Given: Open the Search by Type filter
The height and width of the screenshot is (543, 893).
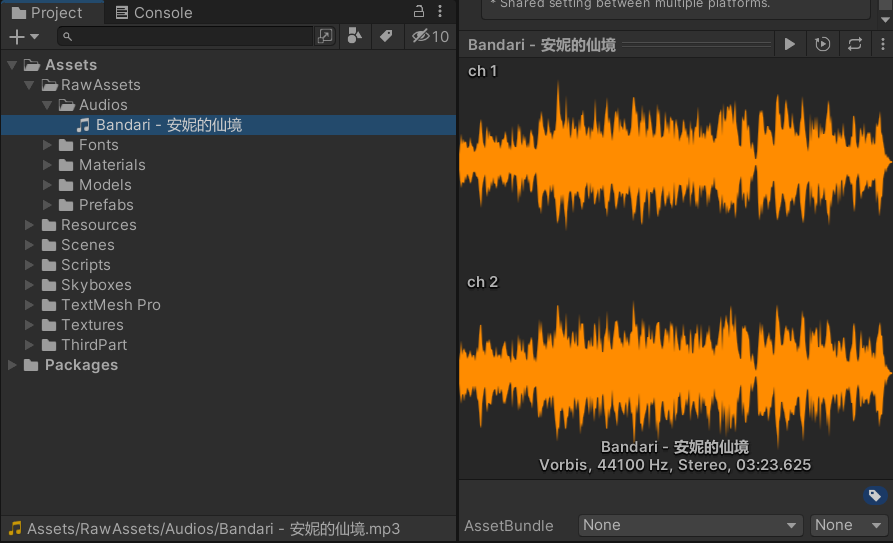Looking at the screenshot, I should point(355,36).
